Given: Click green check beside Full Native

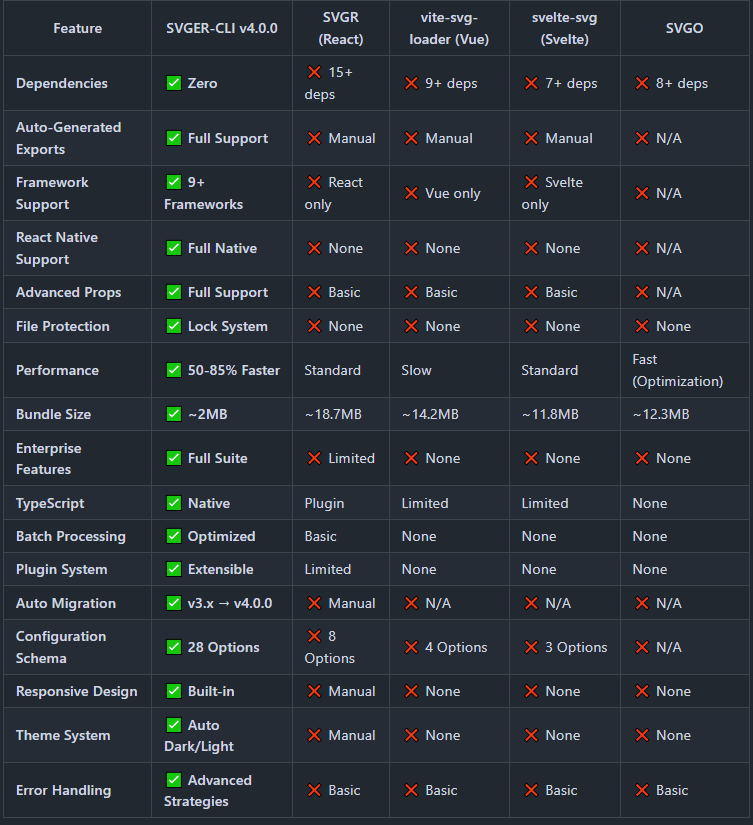Looking at the screenshot, I should pyautogui.click(x=174, y=248).
